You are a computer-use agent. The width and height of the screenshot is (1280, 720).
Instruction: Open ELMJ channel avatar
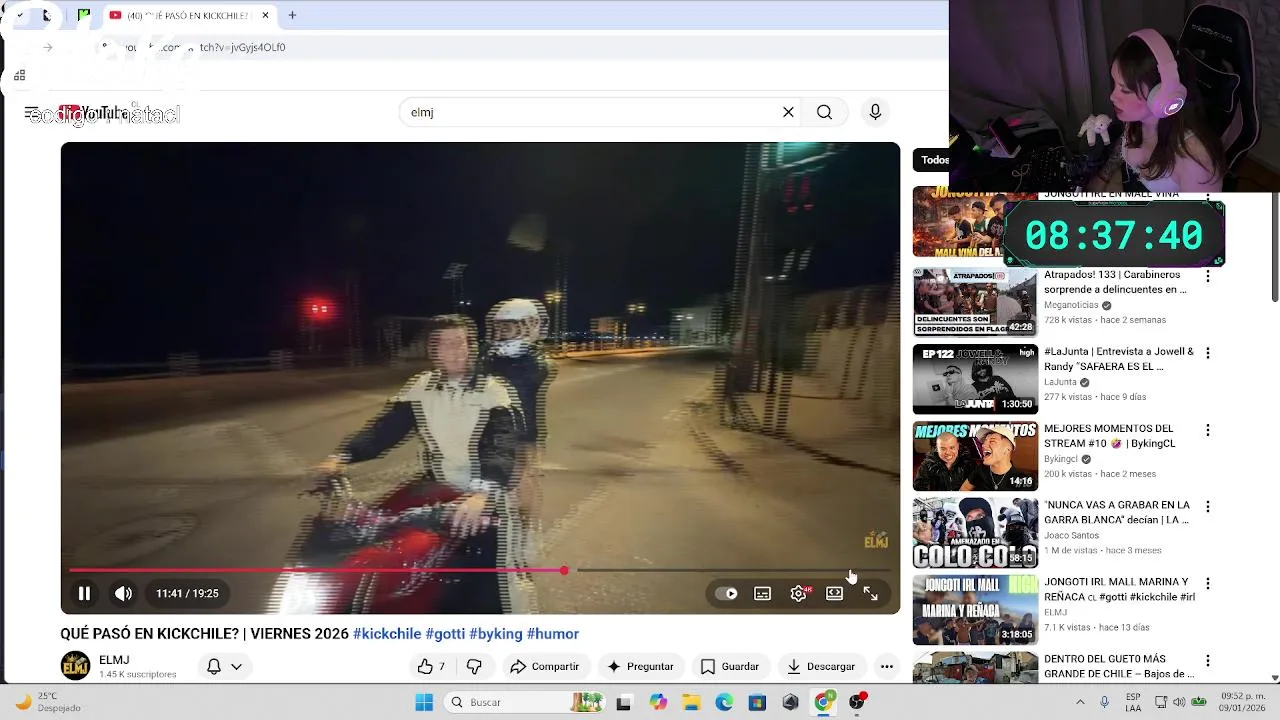[x=75, y=665]
